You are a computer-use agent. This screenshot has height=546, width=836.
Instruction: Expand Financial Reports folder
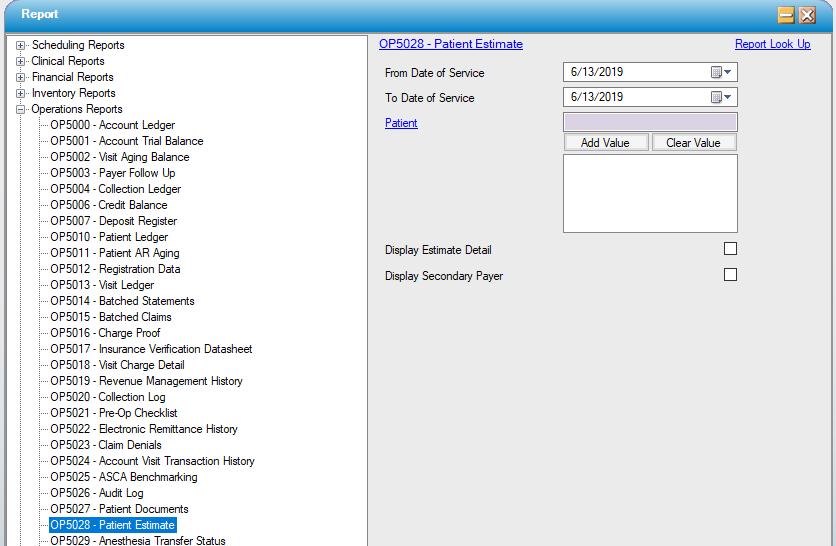pos(21,77)
